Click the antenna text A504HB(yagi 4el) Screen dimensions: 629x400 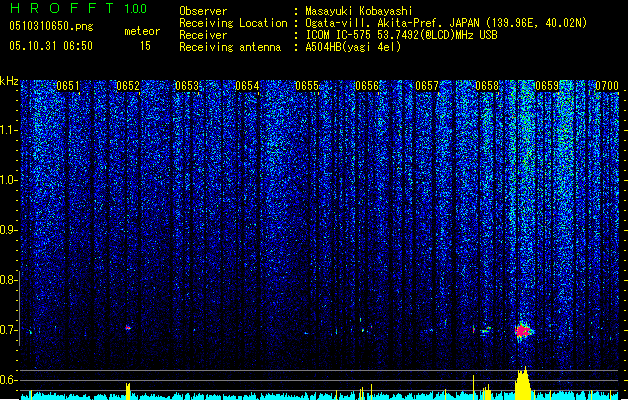click(353, 47)
